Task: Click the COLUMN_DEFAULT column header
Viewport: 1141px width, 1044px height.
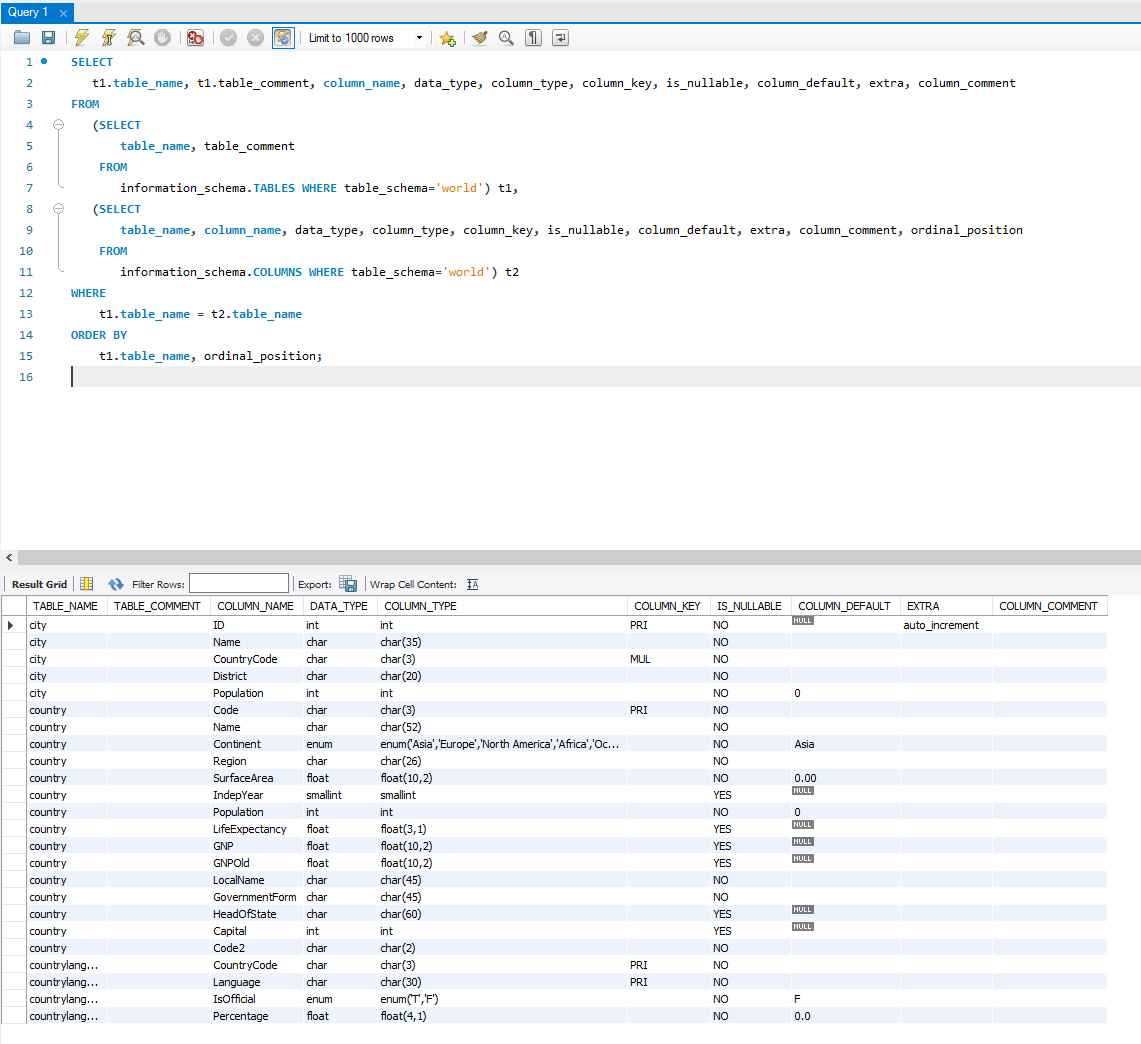Action: pos(845,606)
